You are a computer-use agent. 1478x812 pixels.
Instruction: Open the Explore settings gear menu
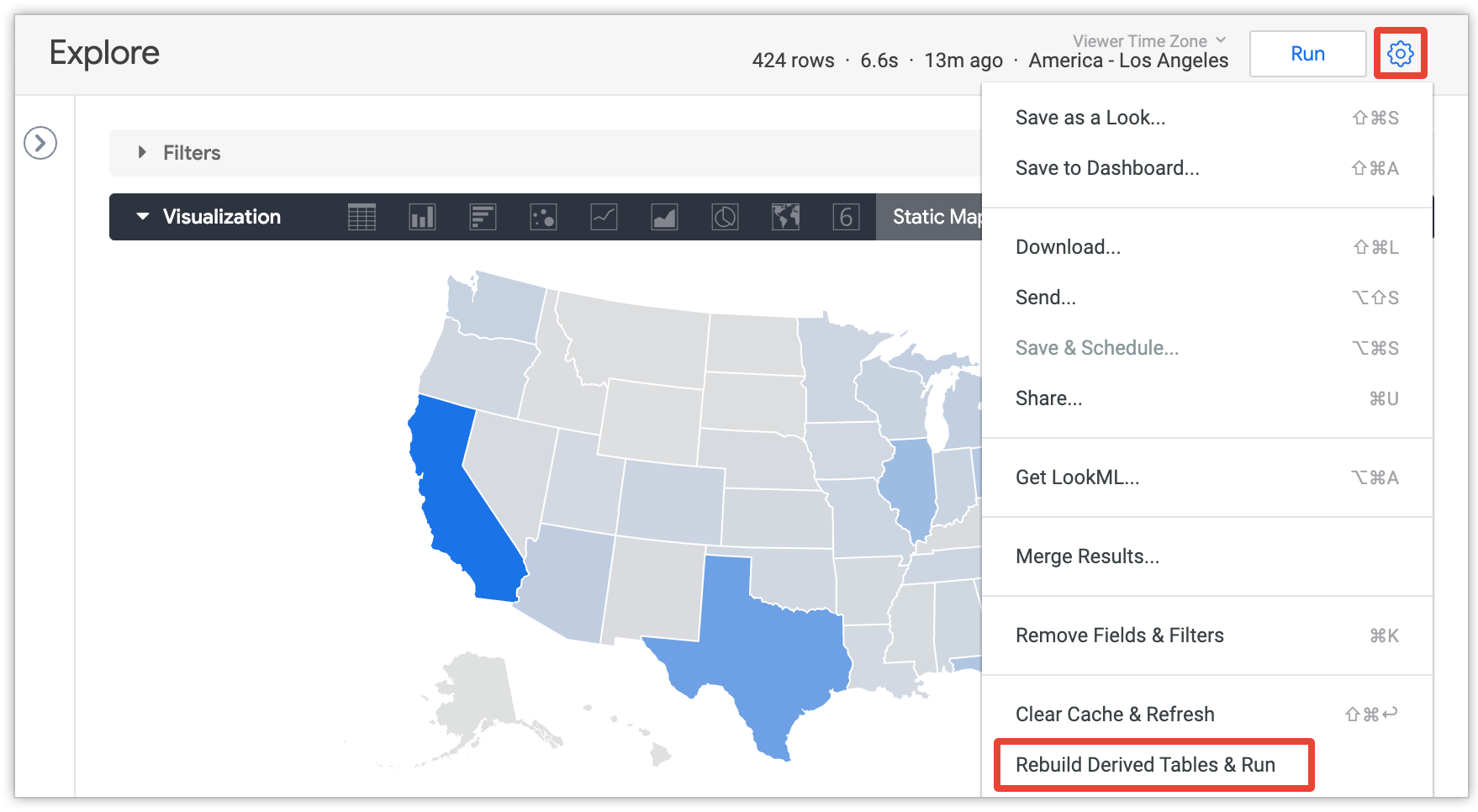pyautogui.click(x=1400, y=53)
